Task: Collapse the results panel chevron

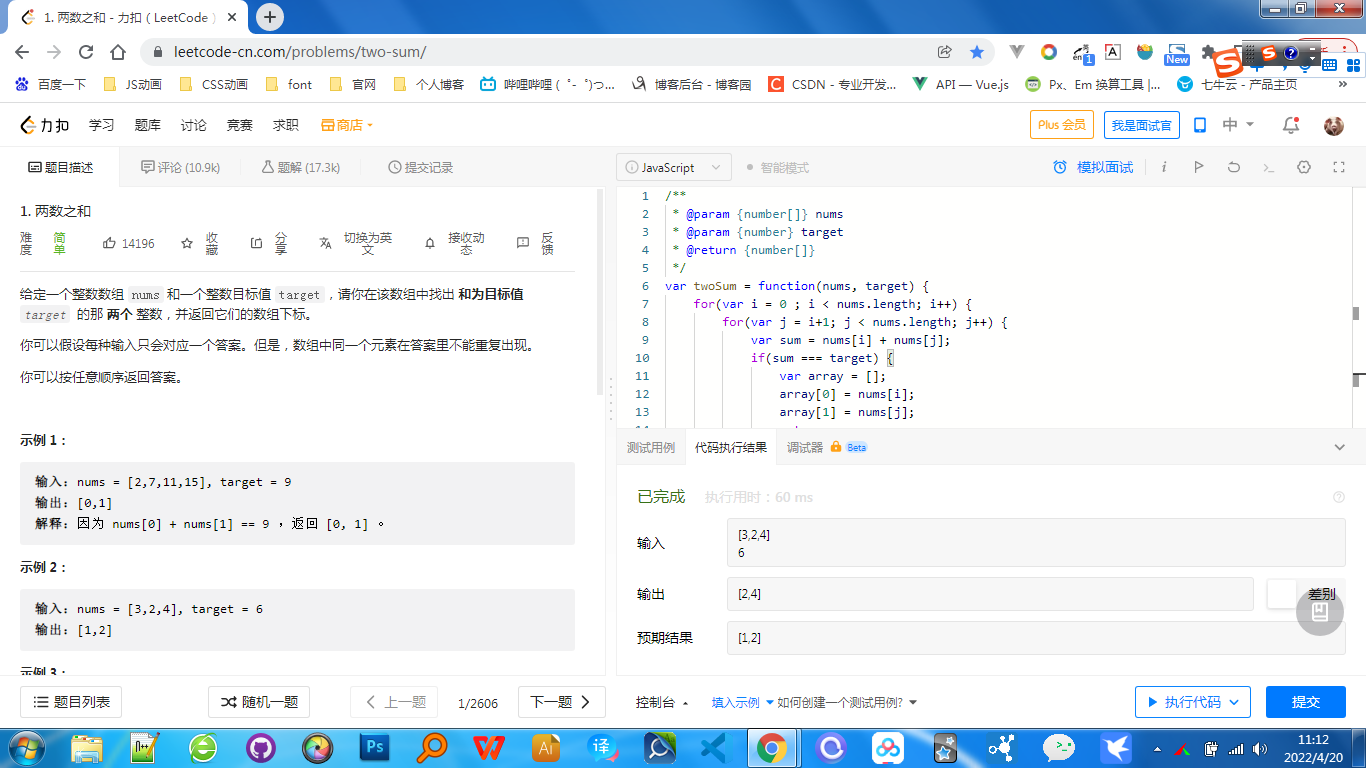Action: click(1340, 447)
